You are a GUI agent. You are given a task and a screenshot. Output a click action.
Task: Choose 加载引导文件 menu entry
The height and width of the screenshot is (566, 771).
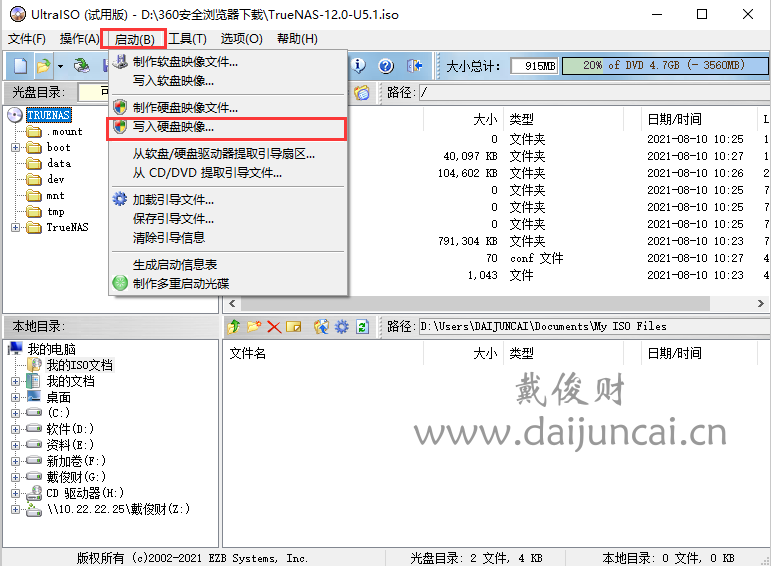coord(228,200)
